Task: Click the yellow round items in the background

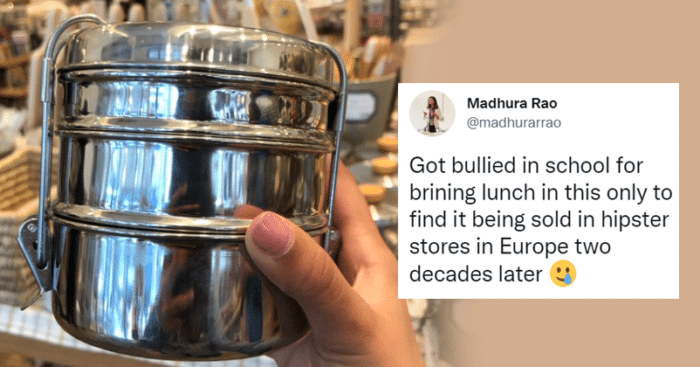Action: tap(382, 167)
